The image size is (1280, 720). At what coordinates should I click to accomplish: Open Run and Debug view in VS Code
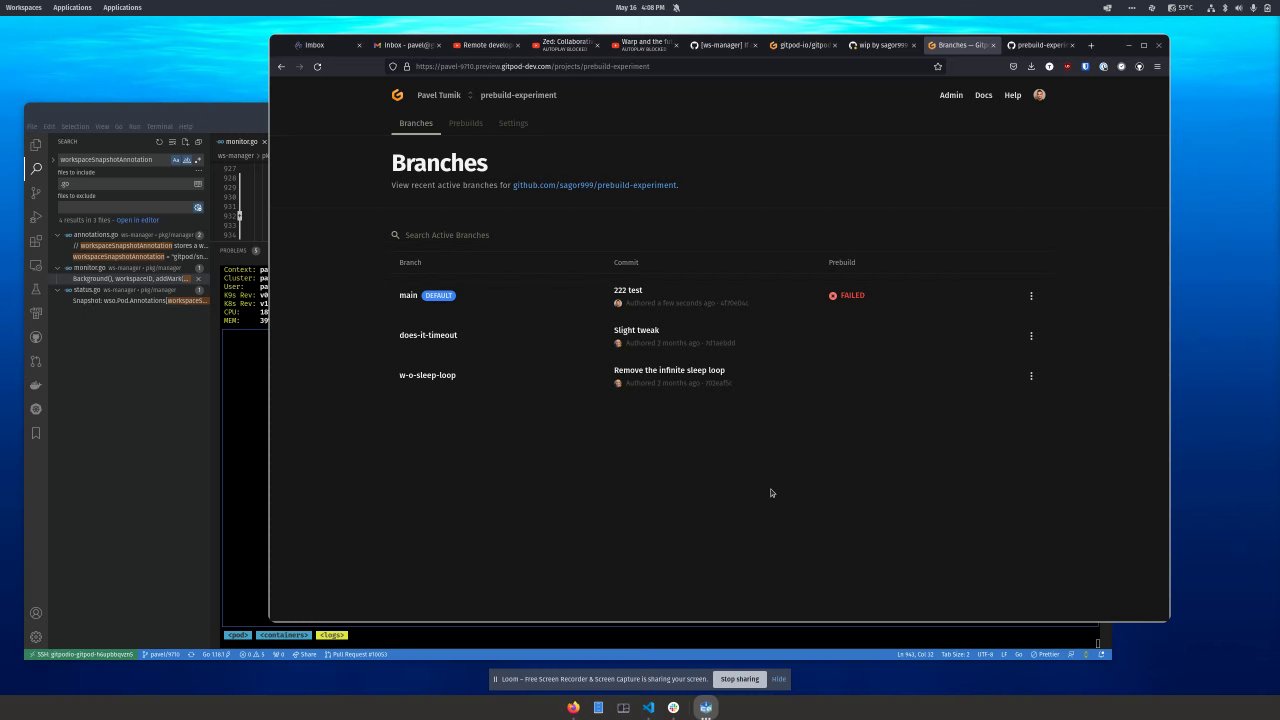click(x=36, y=217)
